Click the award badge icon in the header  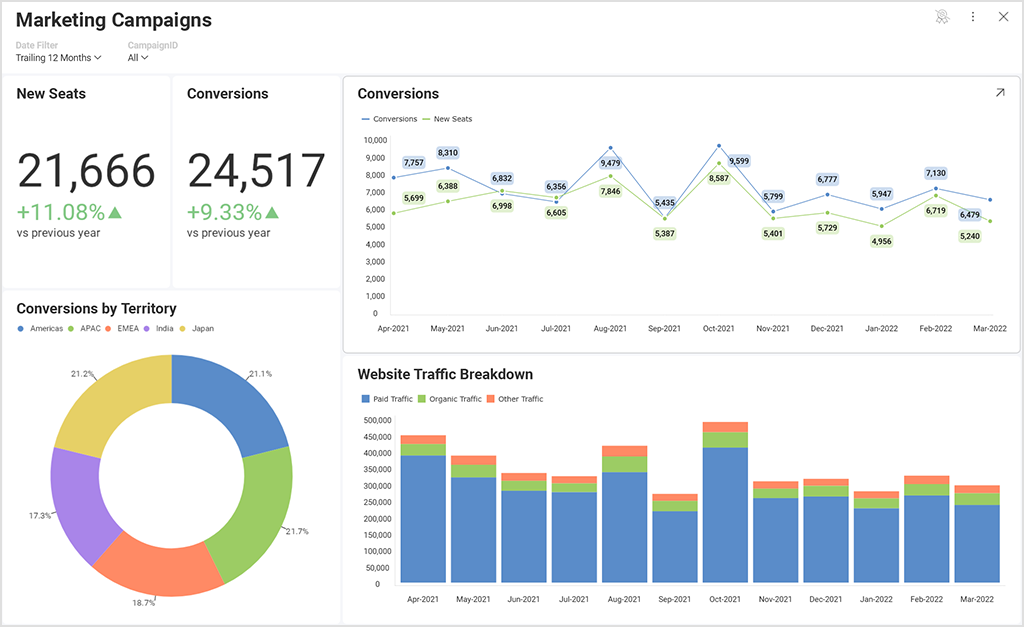(x=942, y=17)
